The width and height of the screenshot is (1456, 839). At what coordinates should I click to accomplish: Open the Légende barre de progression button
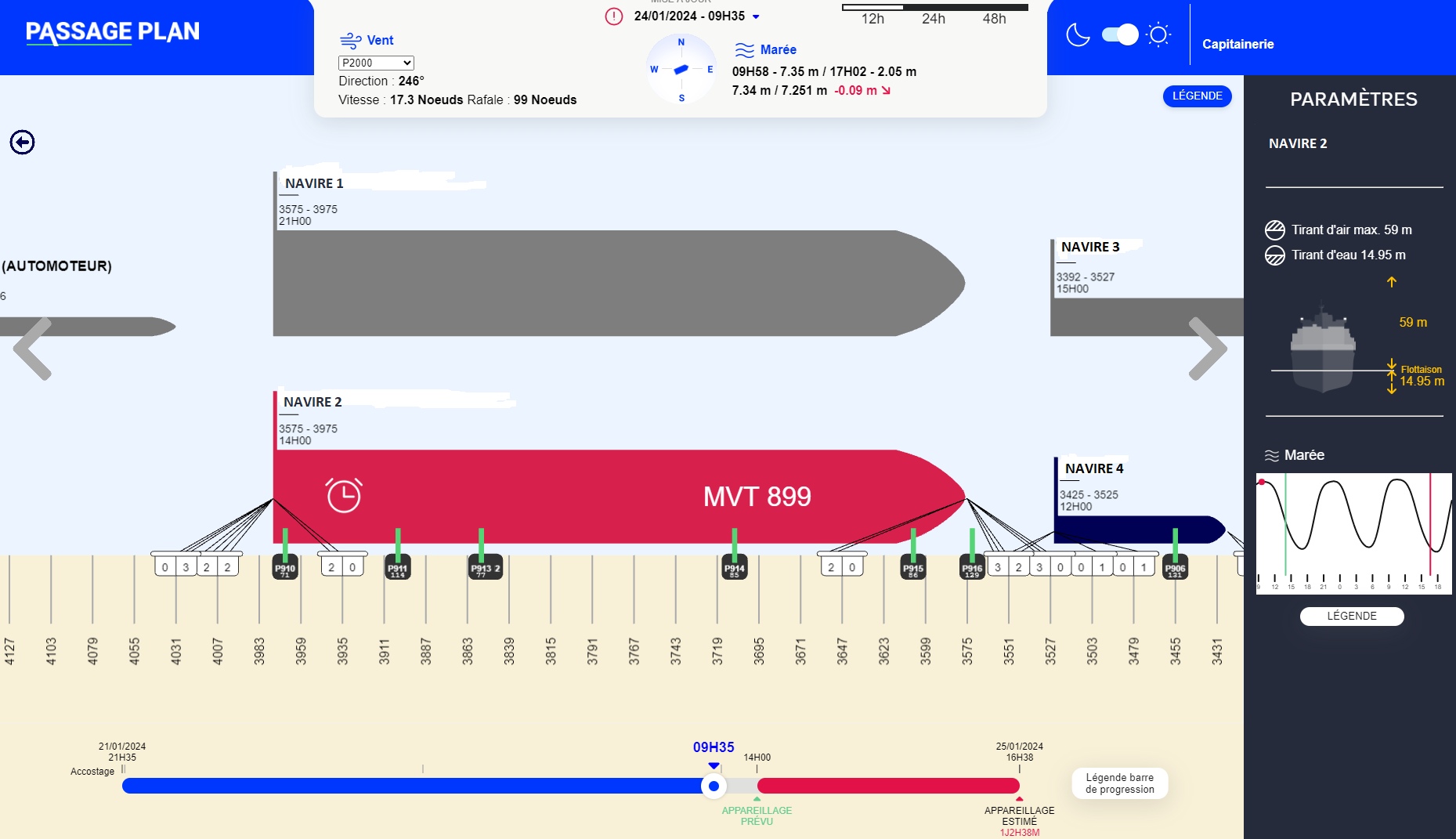pos(1120,783)
